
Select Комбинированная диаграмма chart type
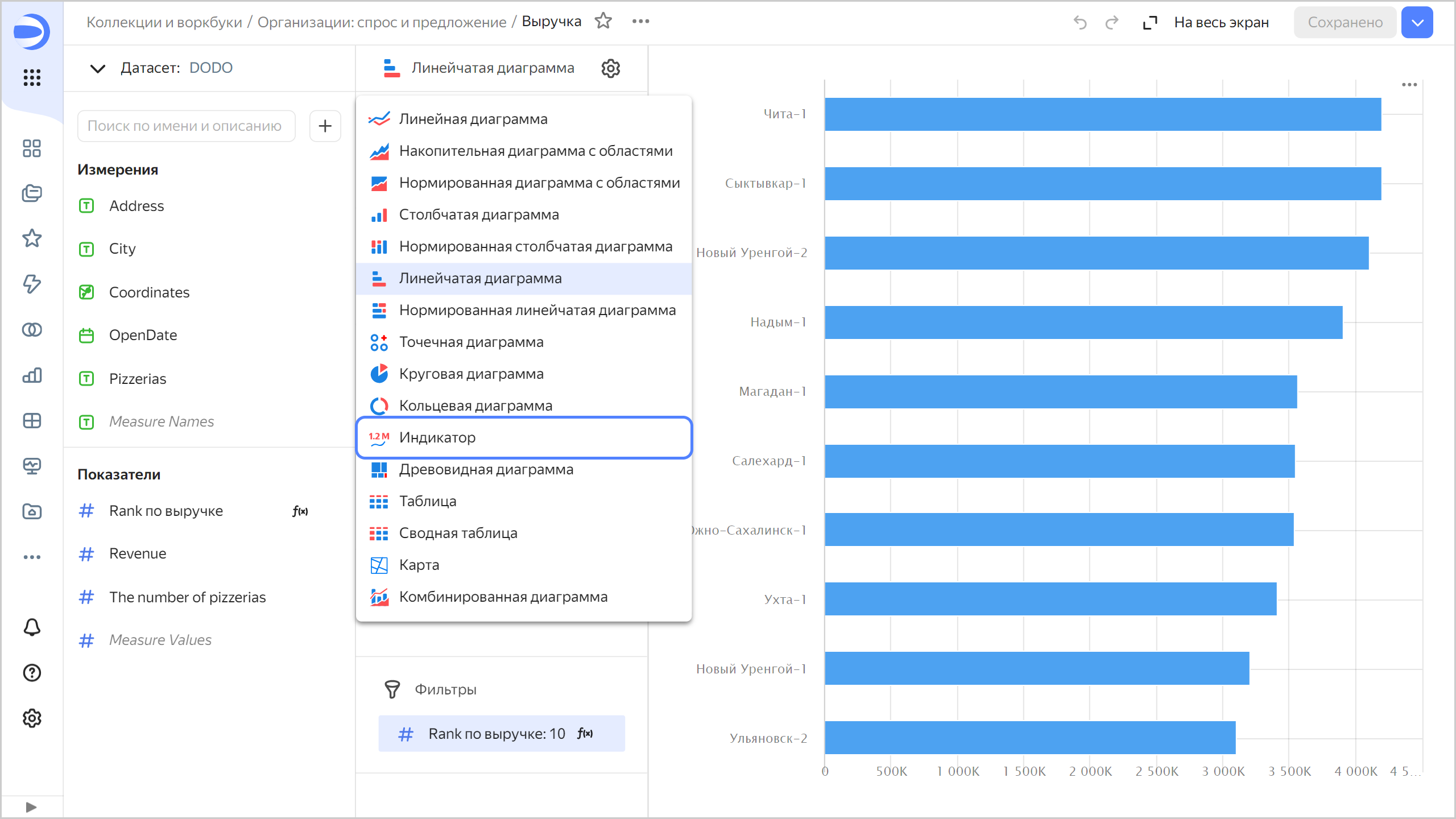(503, 597)
